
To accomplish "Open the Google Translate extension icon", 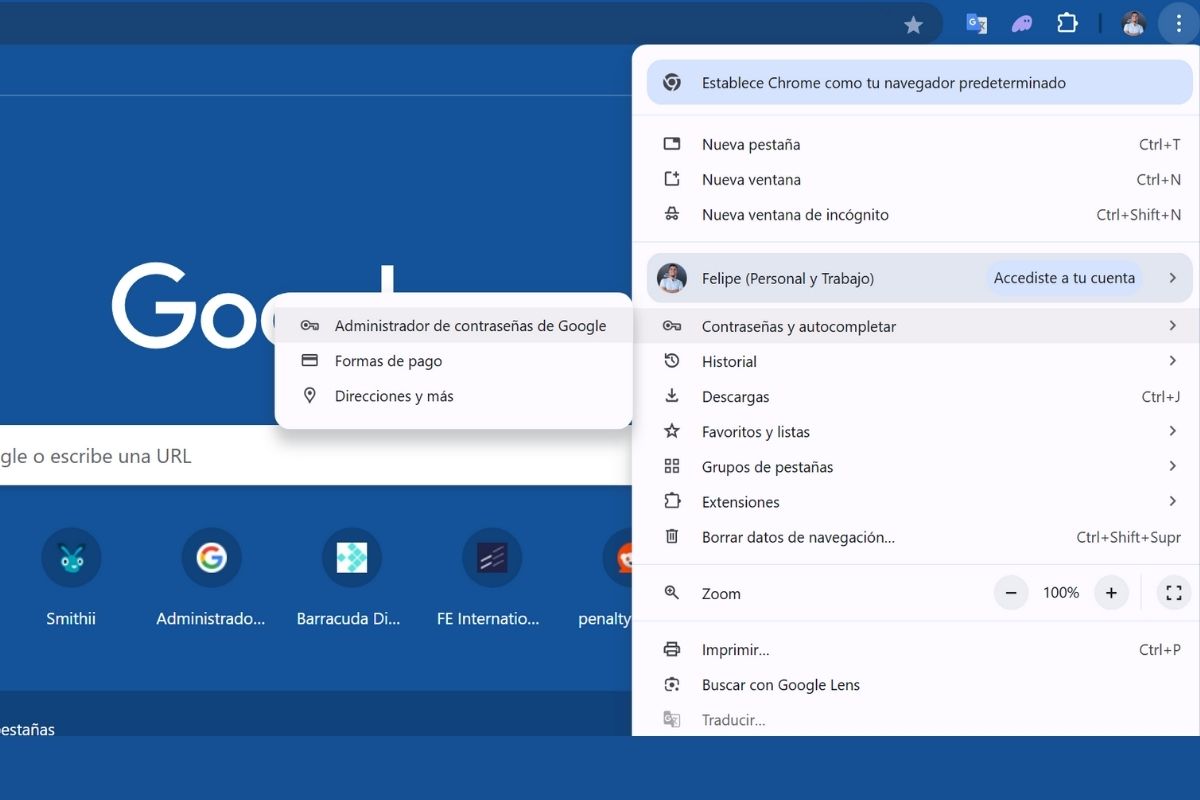I will click(976, 22).
